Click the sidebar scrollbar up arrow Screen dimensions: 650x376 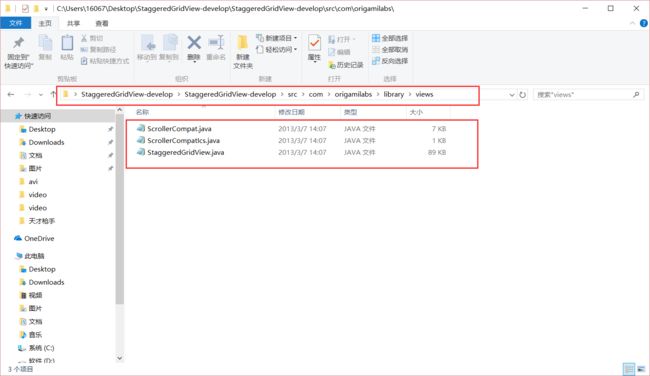tap(119, 110)
